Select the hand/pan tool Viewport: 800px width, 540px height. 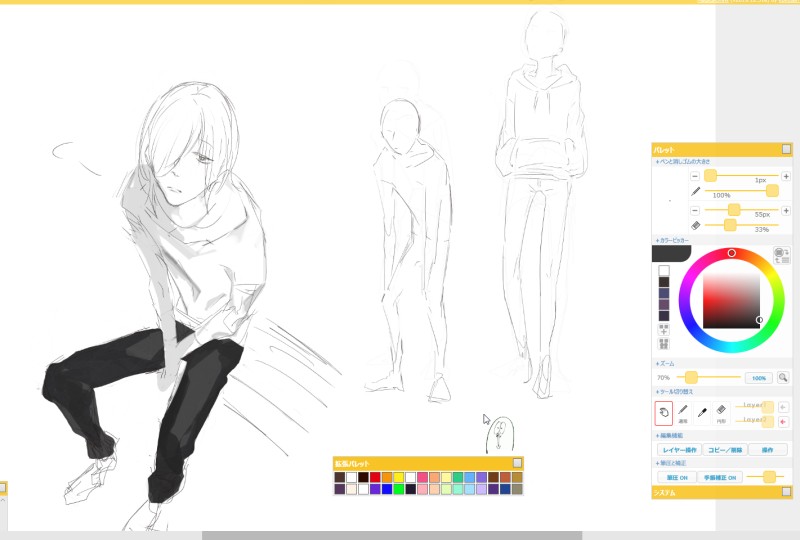[663, 413]
